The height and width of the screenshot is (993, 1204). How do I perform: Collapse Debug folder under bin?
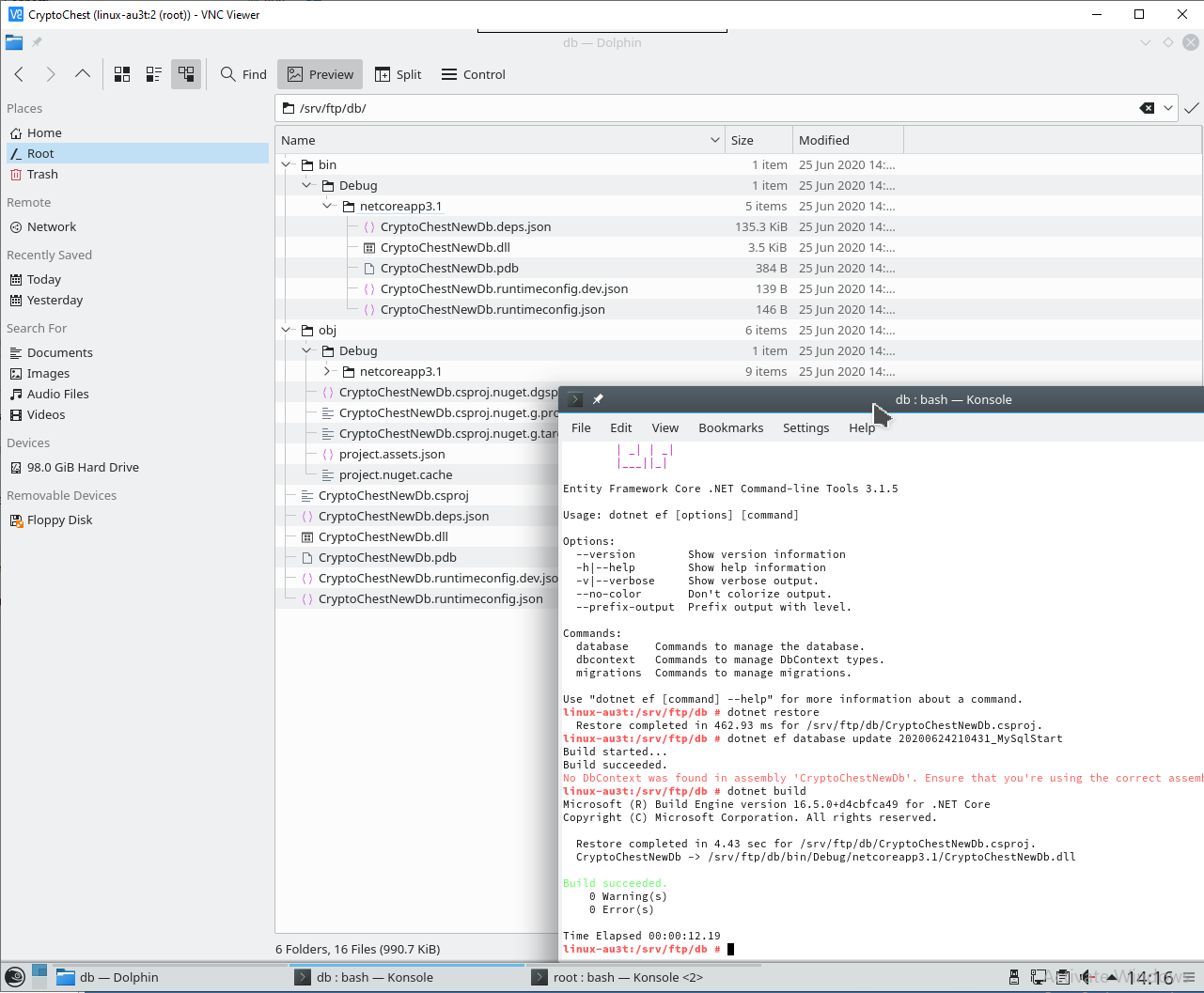(x=307, y=185)
